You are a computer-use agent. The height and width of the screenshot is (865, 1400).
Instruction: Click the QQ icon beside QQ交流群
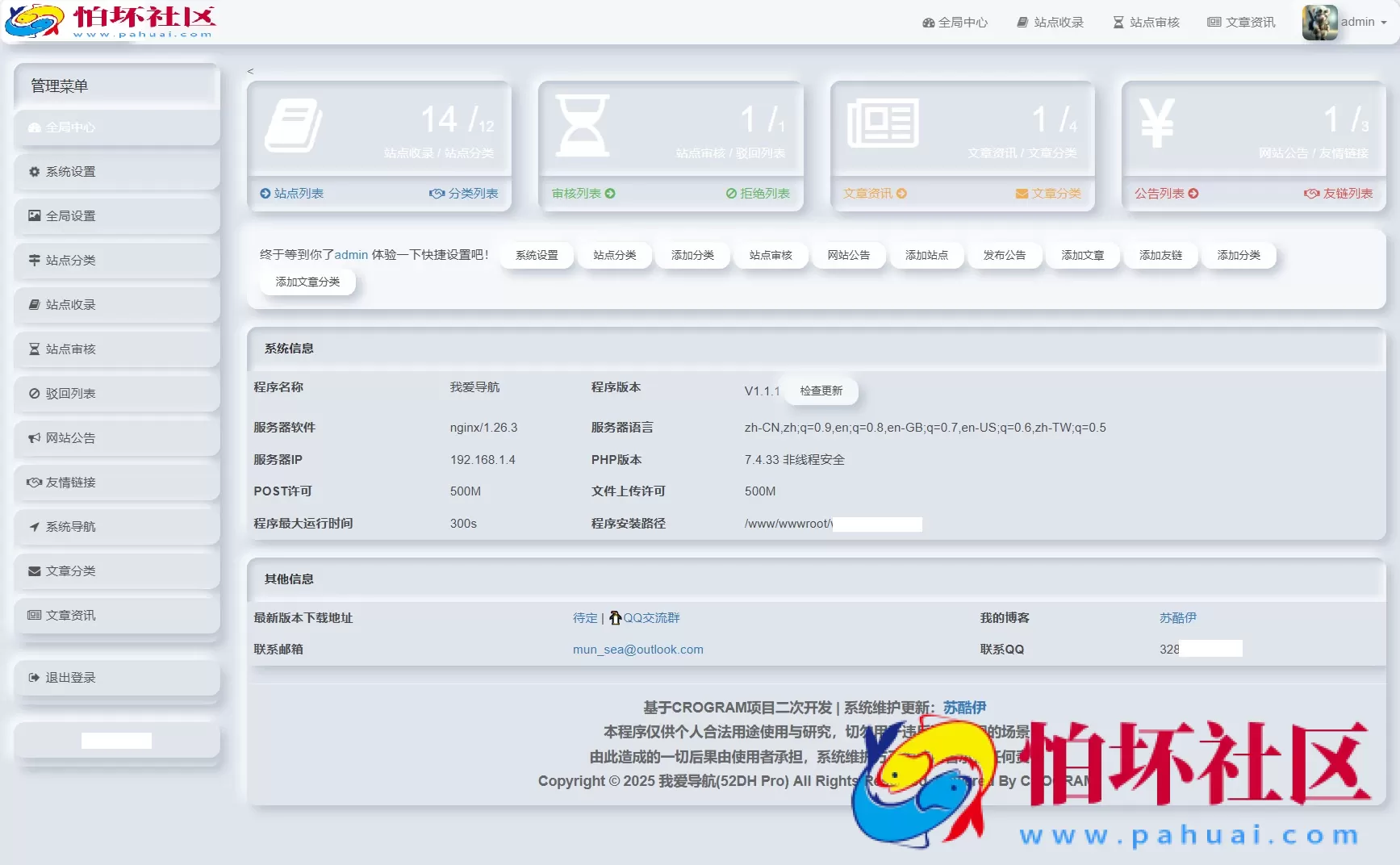point(616,617)
